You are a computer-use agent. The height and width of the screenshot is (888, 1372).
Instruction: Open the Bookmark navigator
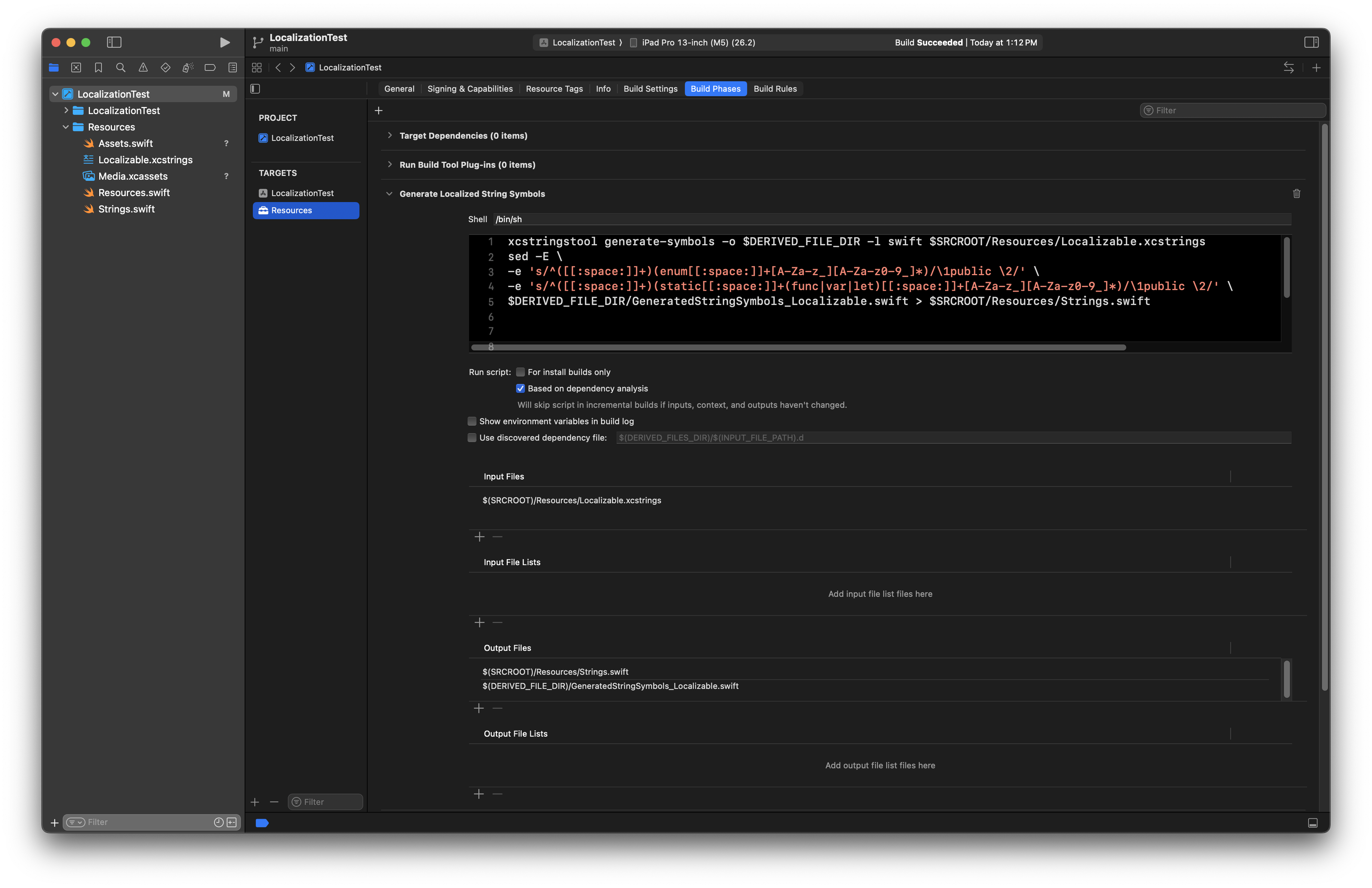click(98, 67)
